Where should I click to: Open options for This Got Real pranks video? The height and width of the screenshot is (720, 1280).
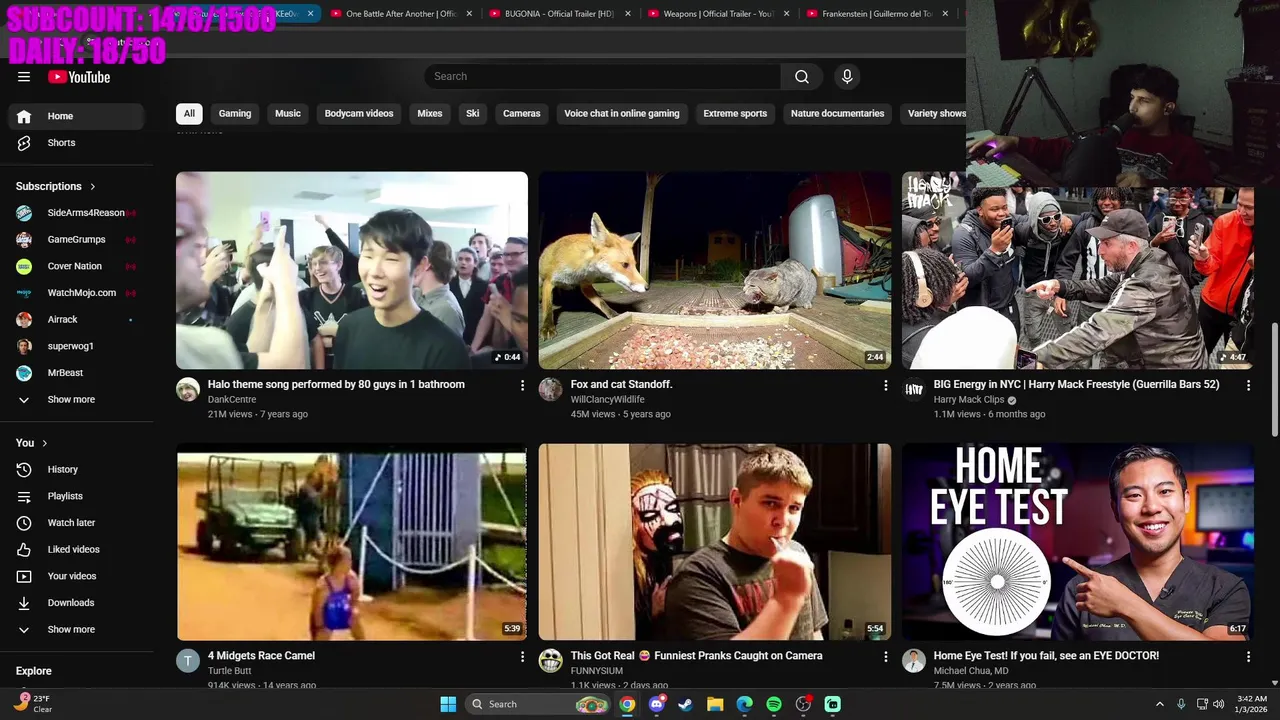(885, 656)
